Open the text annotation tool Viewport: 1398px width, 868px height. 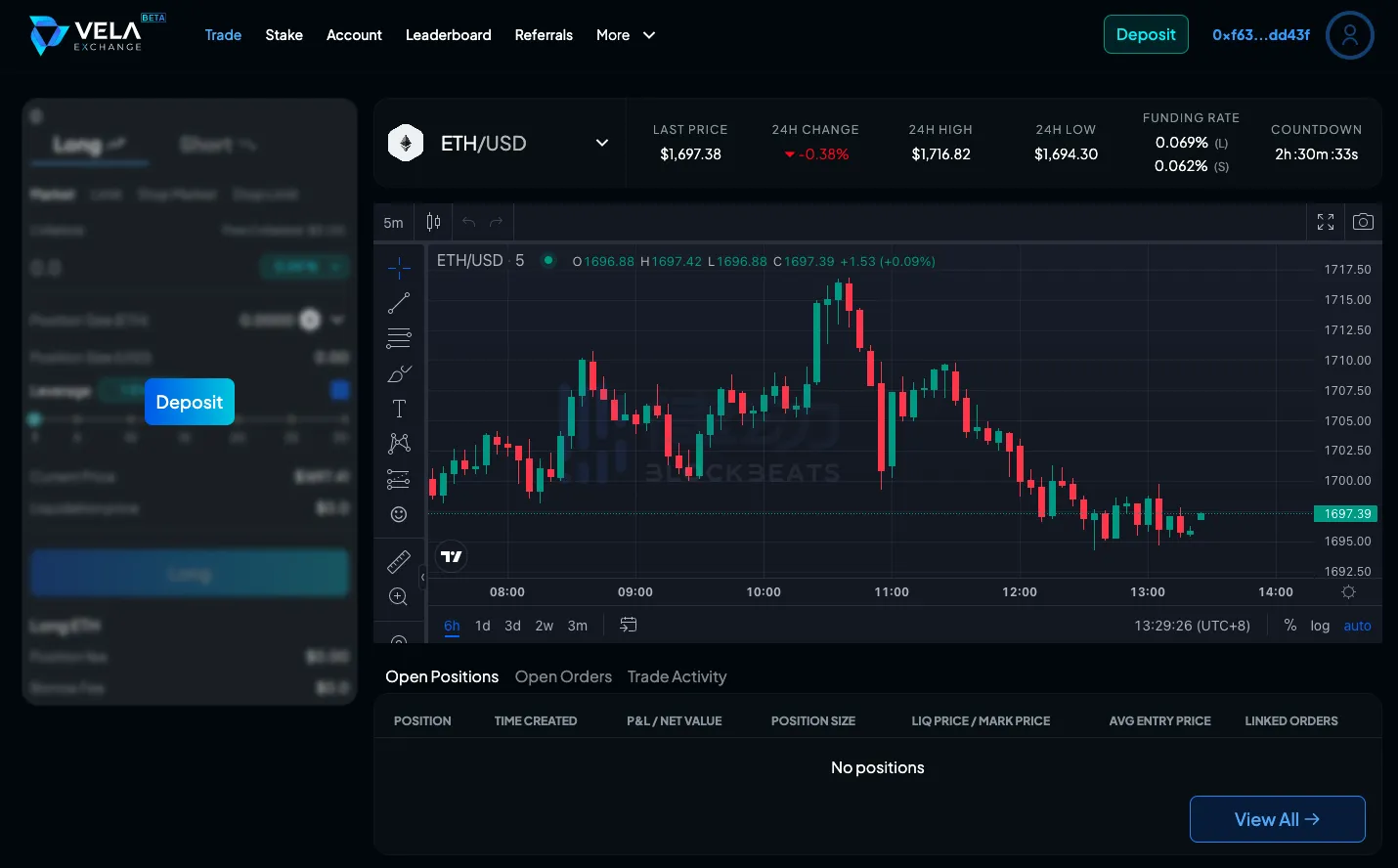(399, 409)
